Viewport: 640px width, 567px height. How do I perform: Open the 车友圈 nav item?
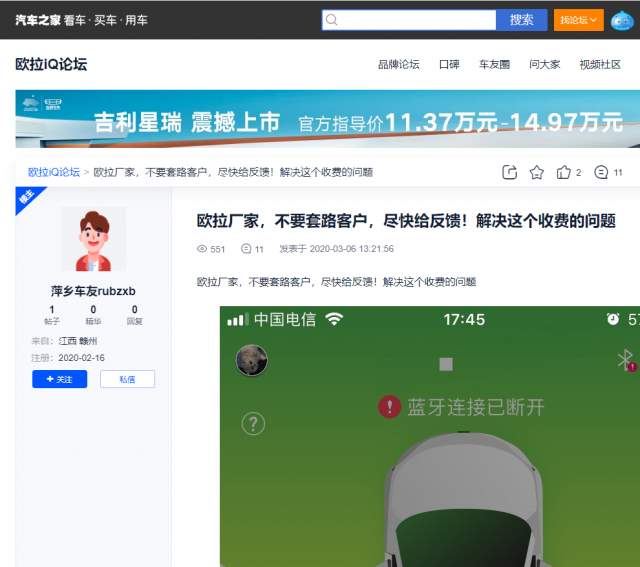click(x=494, y=64)
